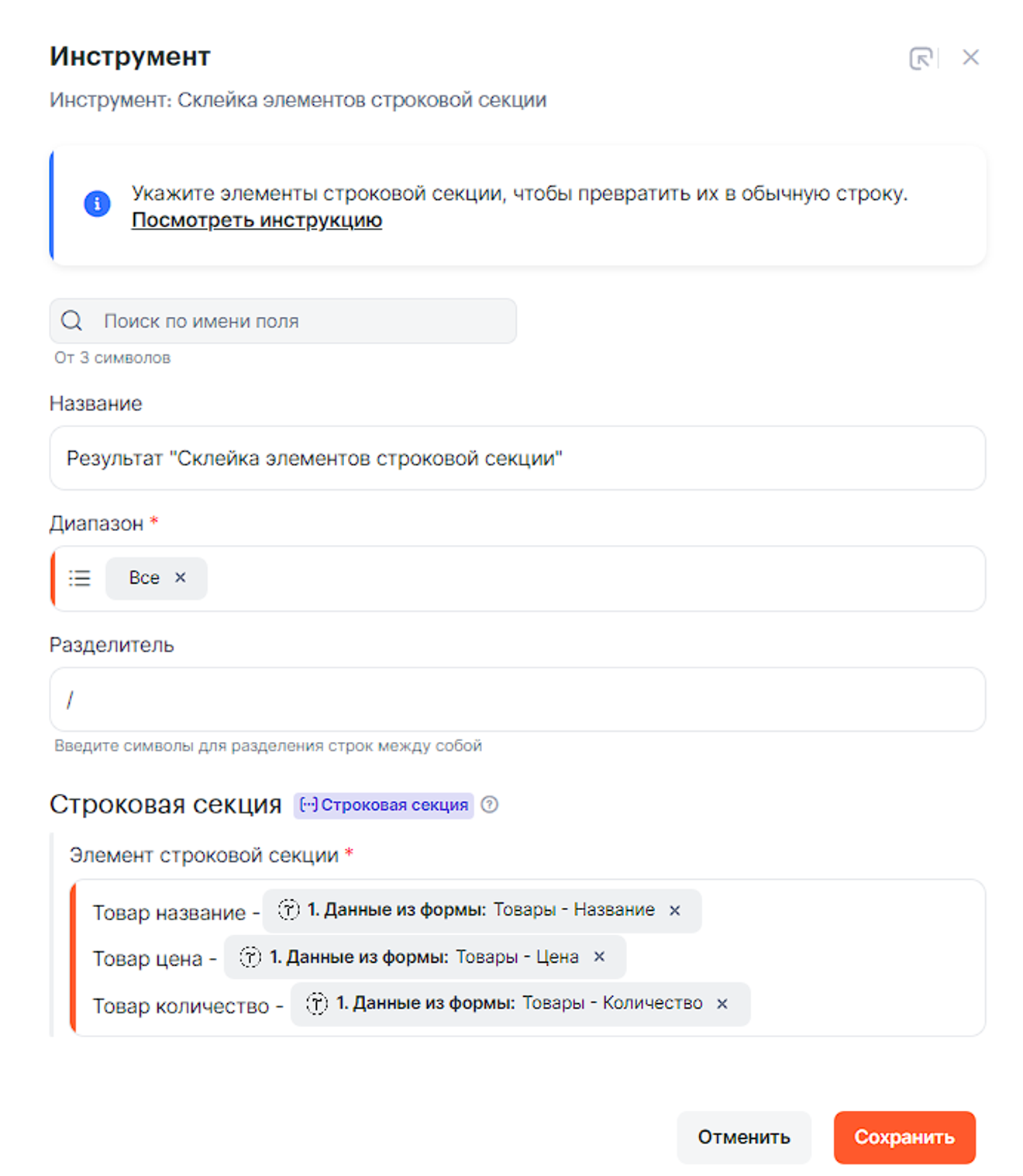This screenshot has height=1176, width=1023.
Task: Remove the Товары - Цена variable
Action: 599,957
